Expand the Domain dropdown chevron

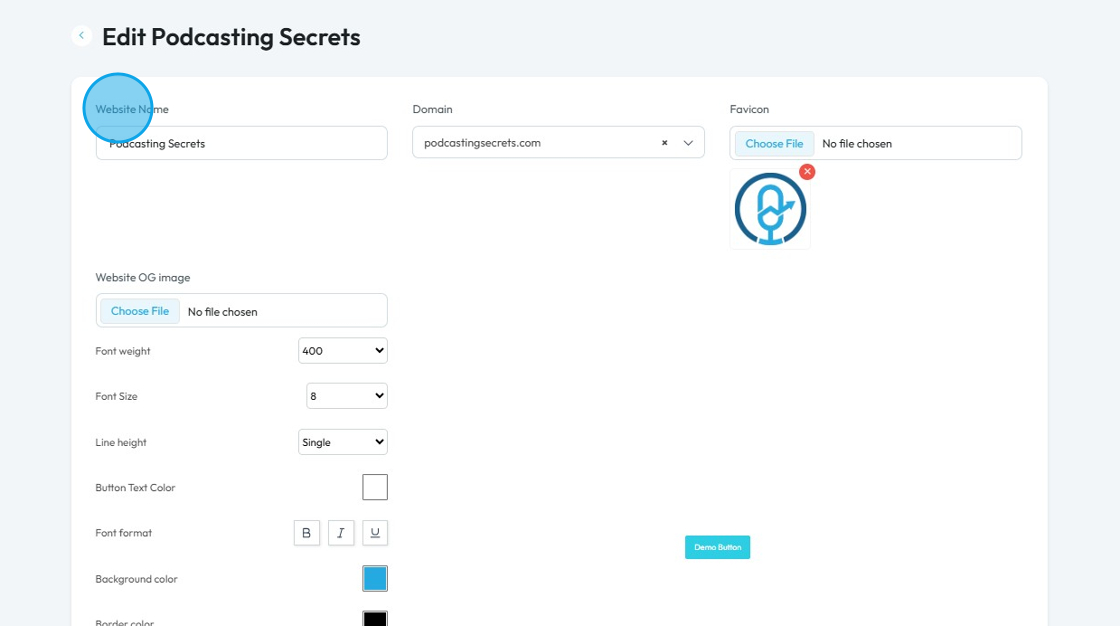click(x=688, y=143)
